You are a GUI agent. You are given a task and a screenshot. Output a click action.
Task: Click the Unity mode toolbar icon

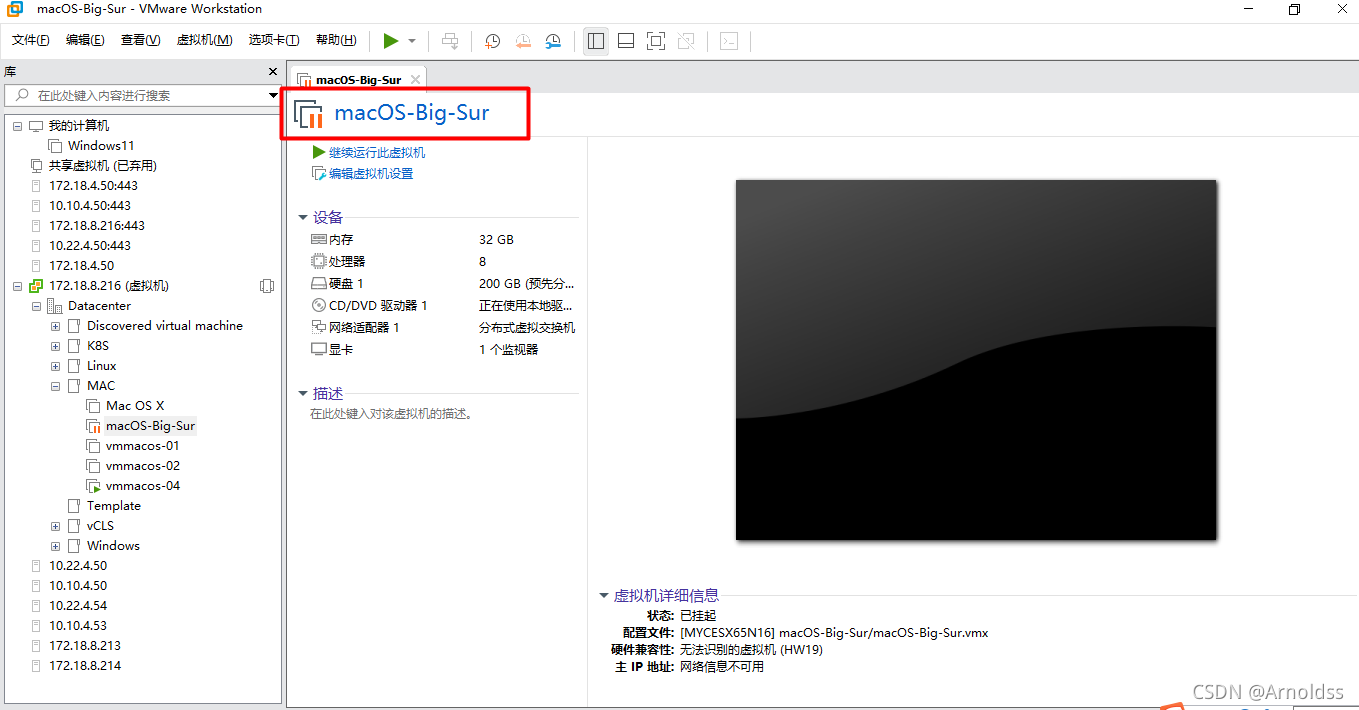686,41
